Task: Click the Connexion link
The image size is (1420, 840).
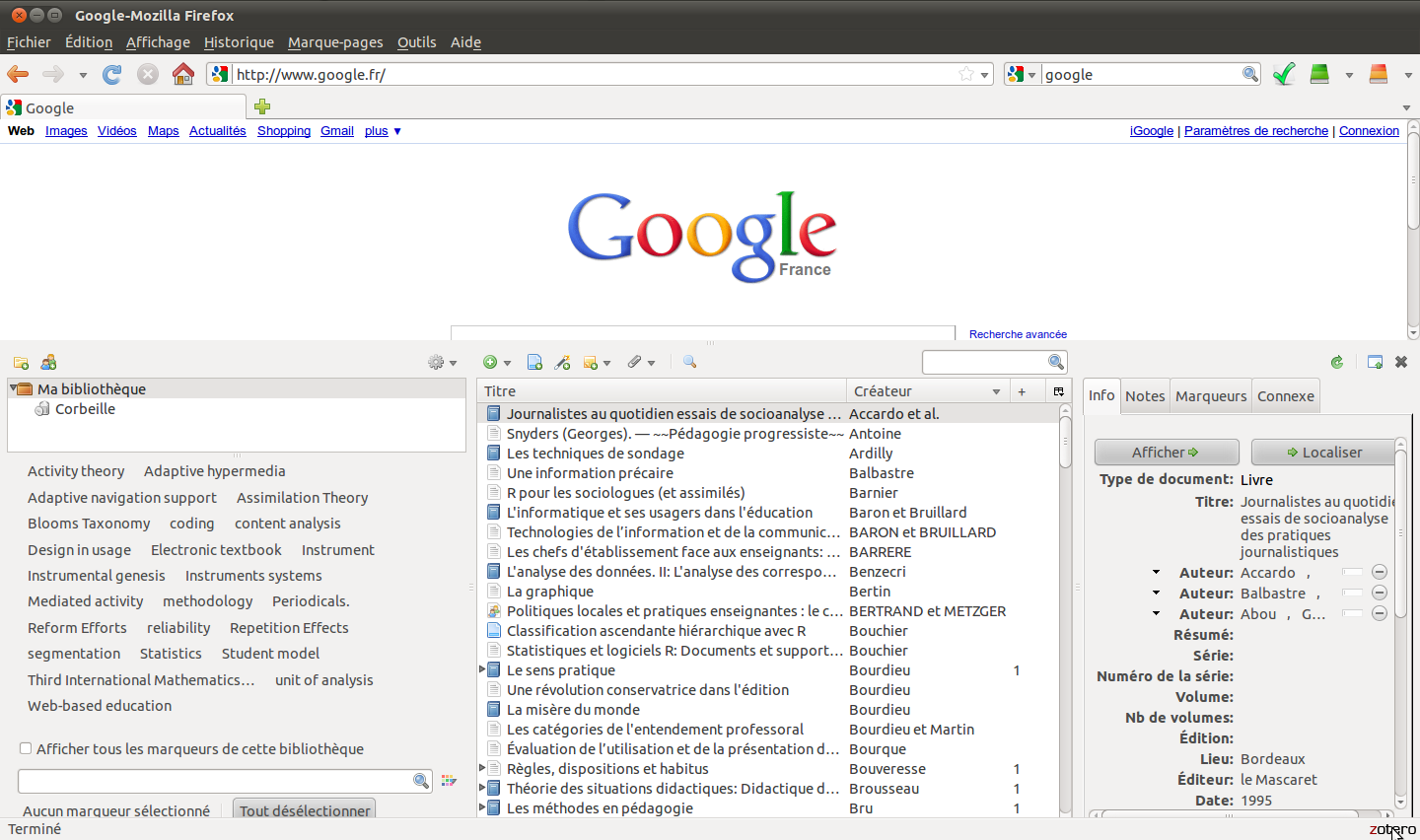Action: pyautogui.click(x=1369, y=131)
